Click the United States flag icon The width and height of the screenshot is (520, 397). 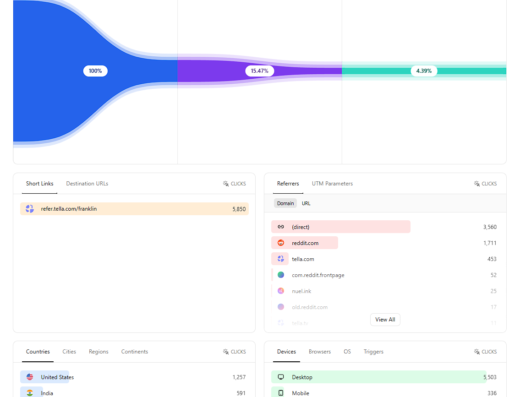(30, 377)
